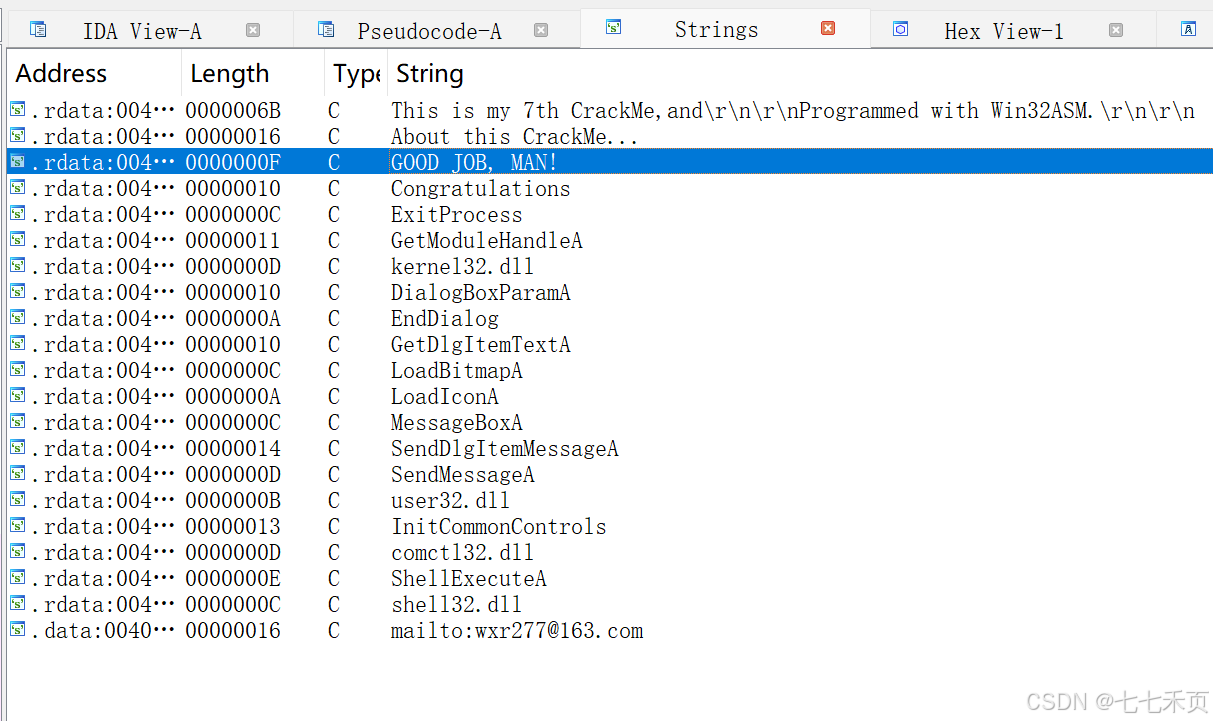
Task: Click string icon of shell32.dll row
Action: [17, 603]
